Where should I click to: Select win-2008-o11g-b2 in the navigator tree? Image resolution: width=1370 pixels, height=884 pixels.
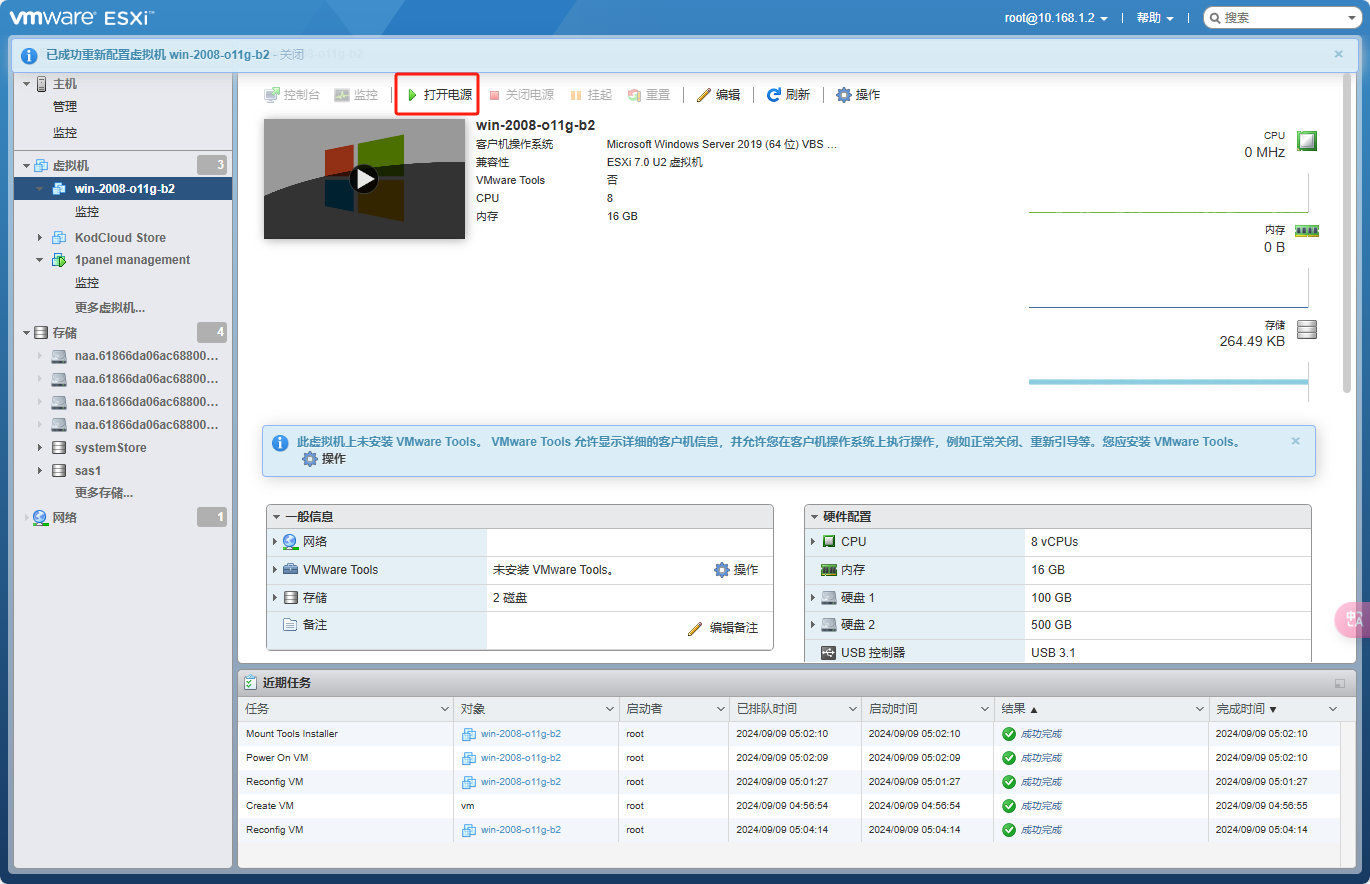(123, 188)
